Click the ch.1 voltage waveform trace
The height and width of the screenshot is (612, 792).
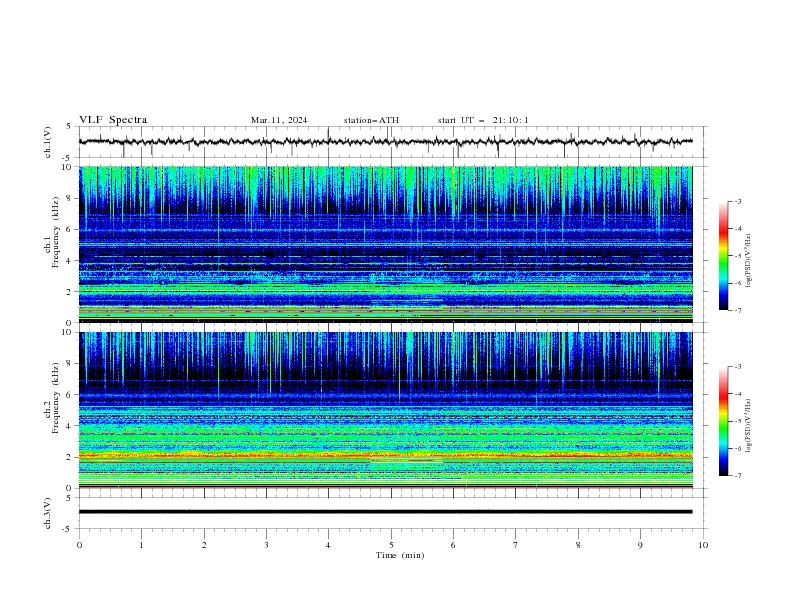tap(385, 142)
